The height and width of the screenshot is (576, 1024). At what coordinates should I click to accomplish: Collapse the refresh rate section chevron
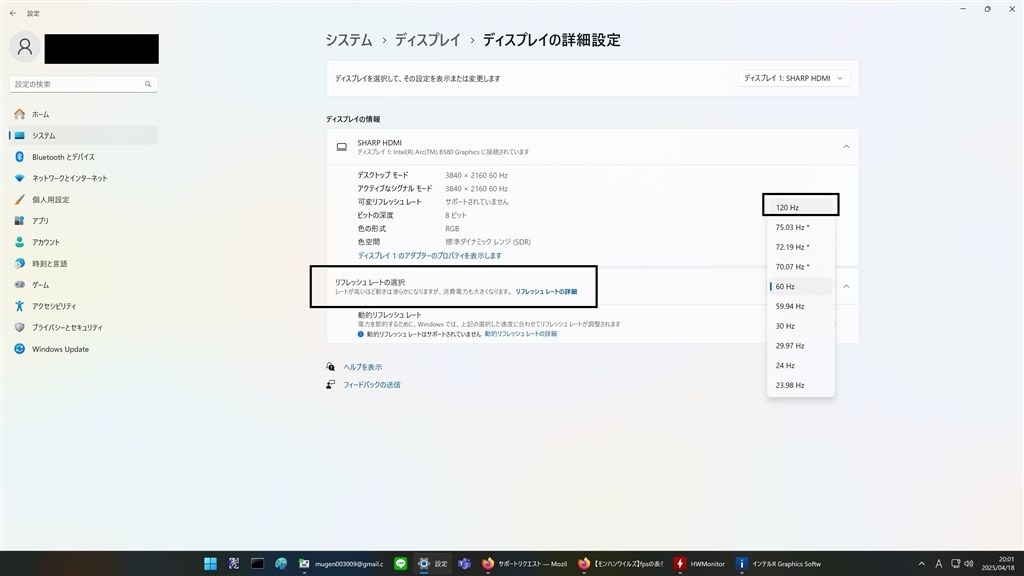tap(846, 287)
